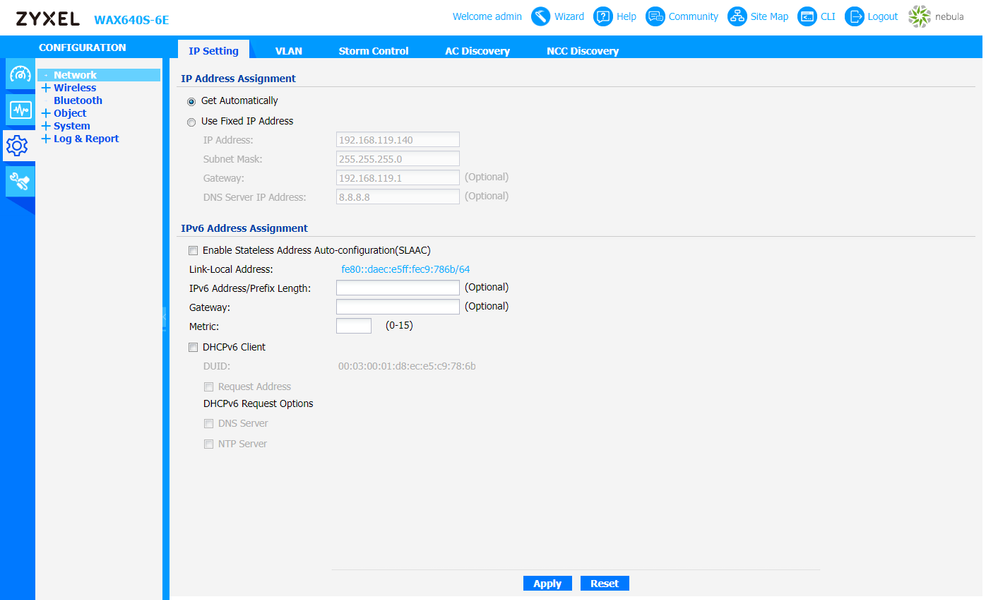Click the Logout icon
986x600 pixels.
coord(854,16)
